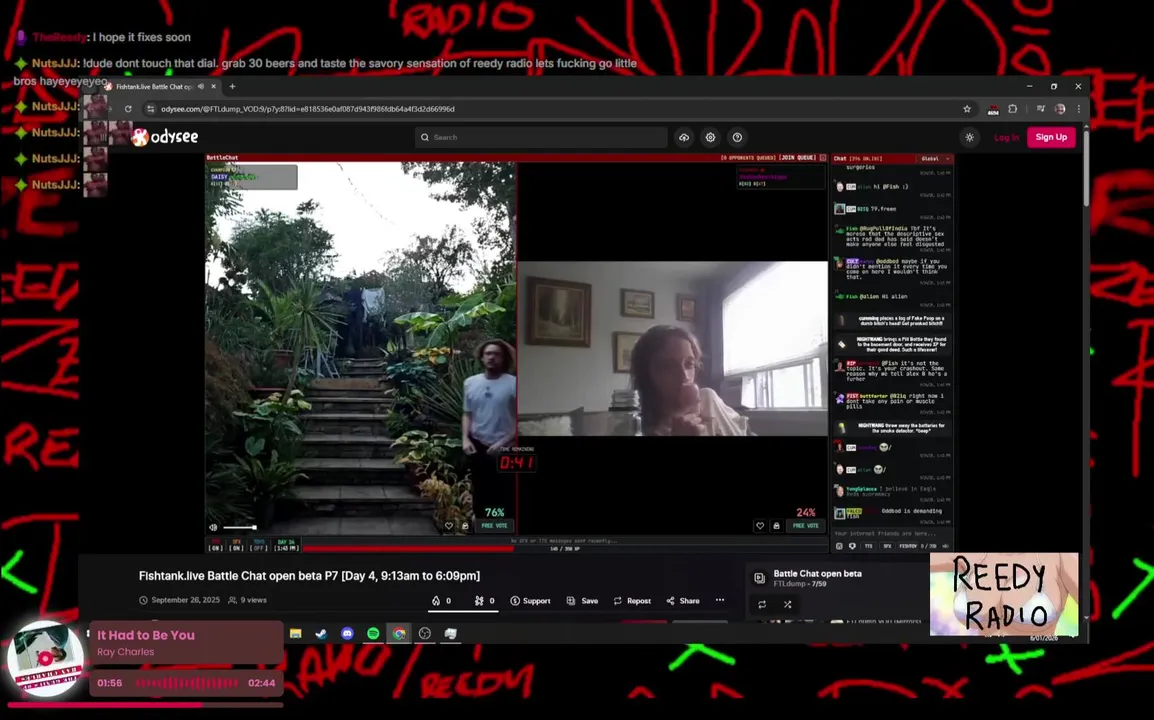
Task: Toggle playlist loop icon
Action: tap(762, 604)
